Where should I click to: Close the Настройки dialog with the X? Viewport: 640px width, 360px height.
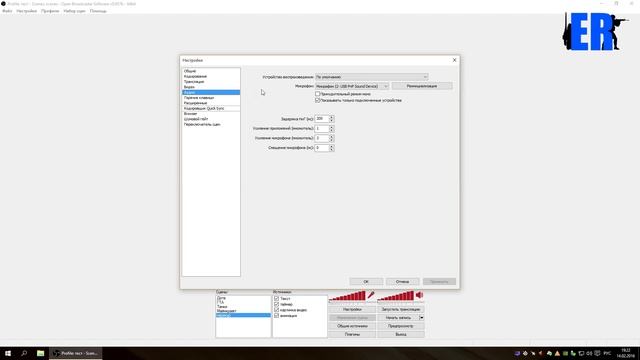tap(454, 60)
